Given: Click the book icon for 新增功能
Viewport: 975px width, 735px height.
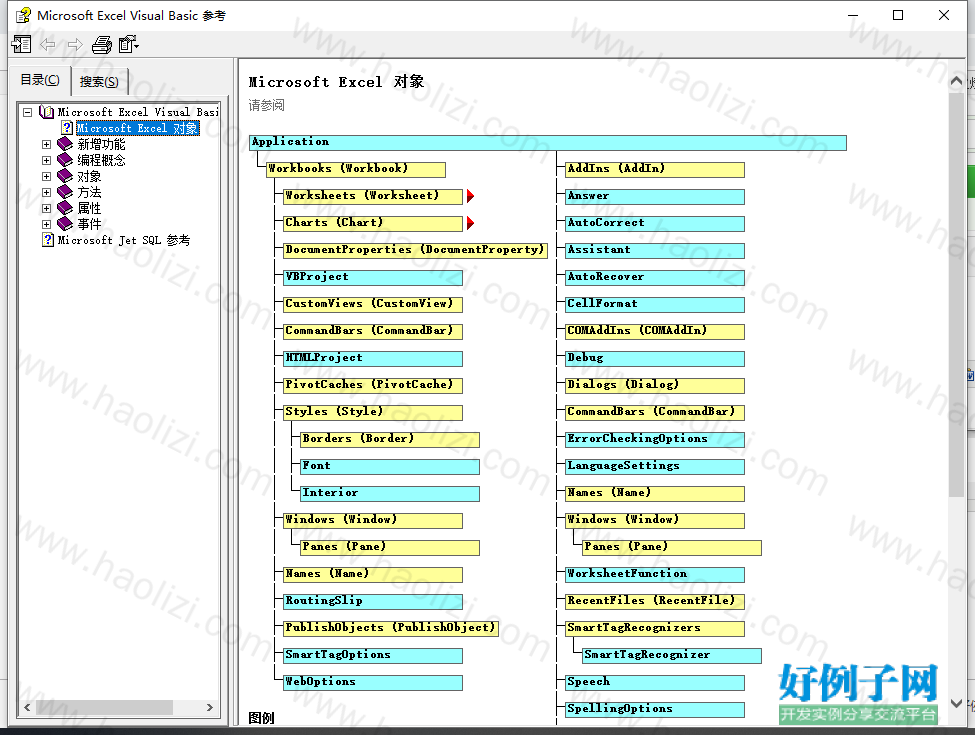Looking at the screenshot, I should point(65,144).
